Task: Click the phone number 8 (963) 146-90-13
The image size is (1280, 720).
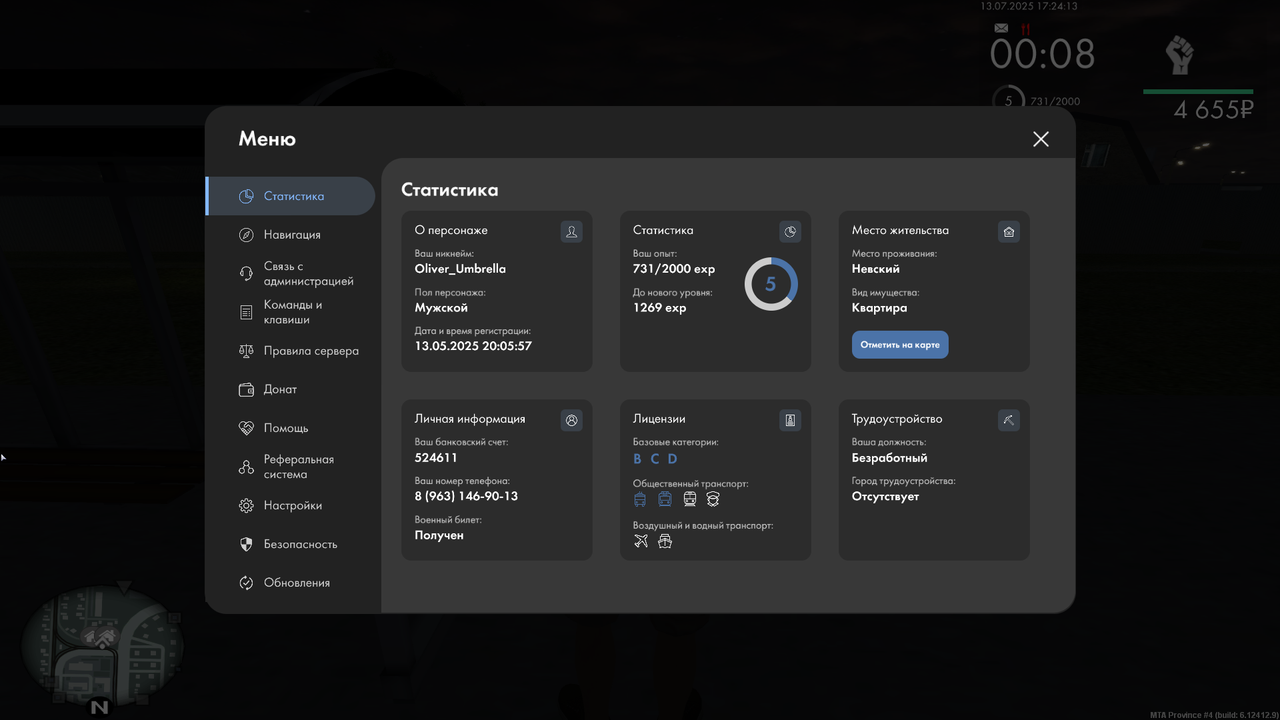Action: click(x=466, y=496)
